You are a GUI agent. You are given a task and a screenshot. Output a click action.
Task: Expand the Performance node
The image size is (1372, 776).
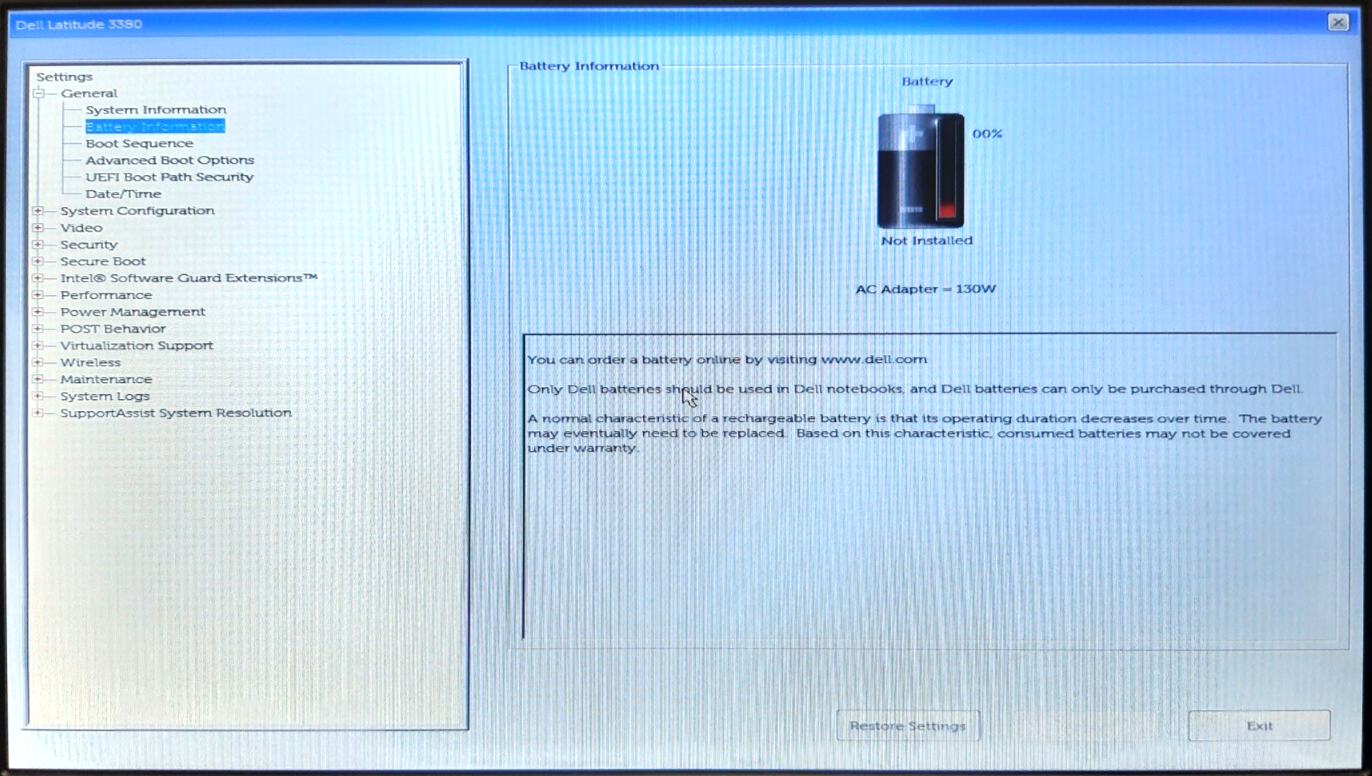tap(38, 295)
